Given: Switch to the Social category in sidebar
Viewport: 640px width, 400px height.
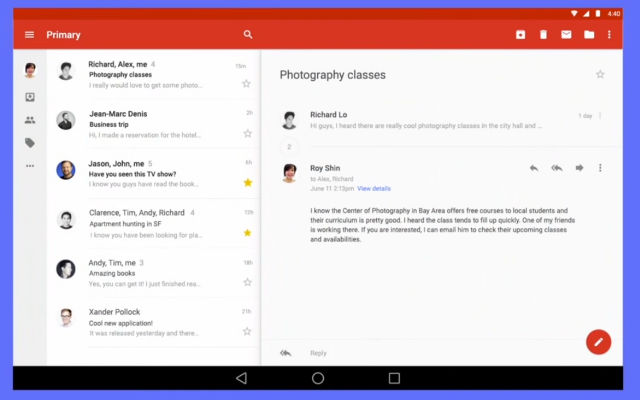Looking at the screenshot, I should [30, 120].
